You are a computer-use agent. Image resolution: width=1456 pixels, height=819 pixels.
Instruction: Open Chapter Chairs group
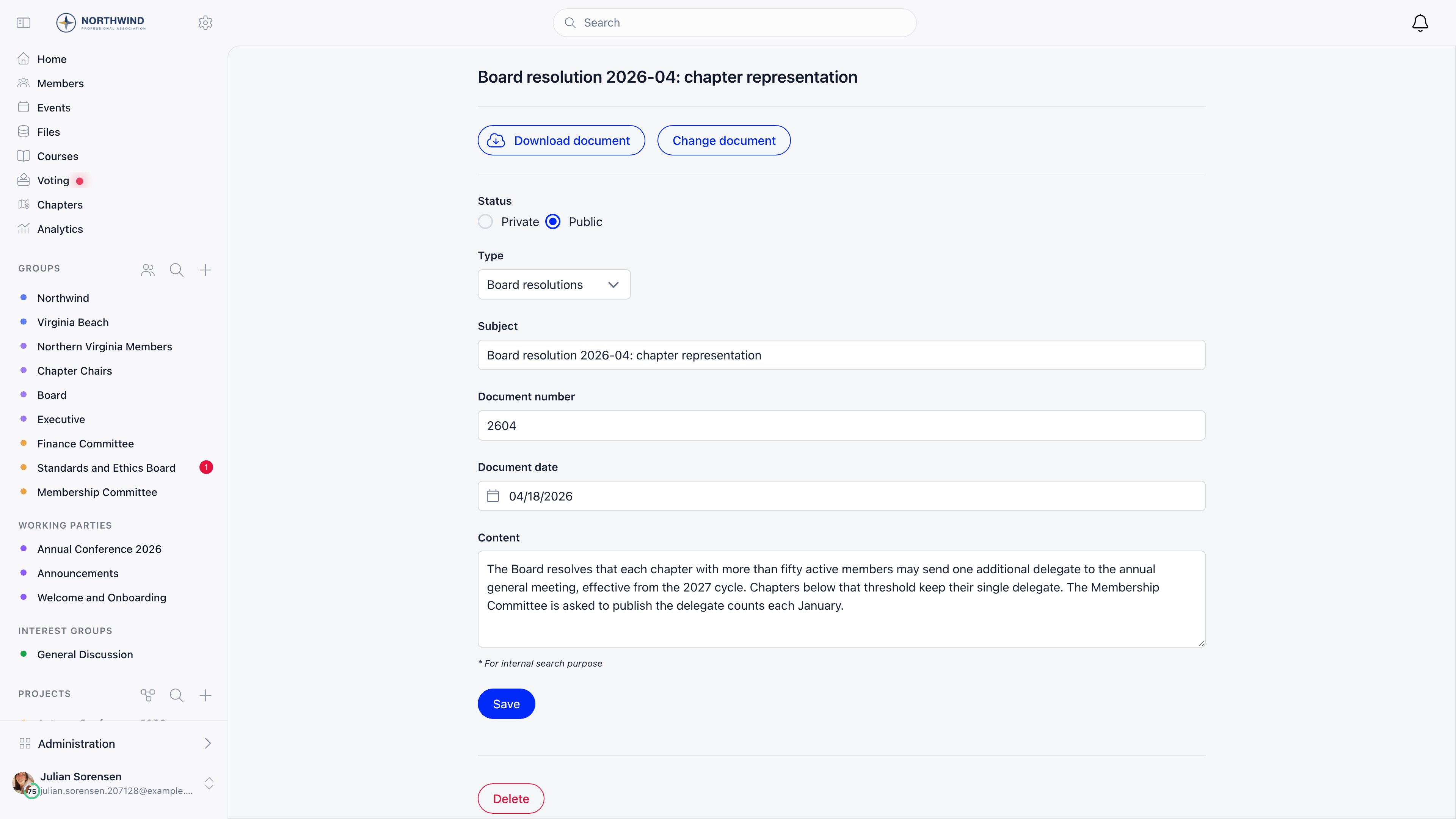coord(75,371)
